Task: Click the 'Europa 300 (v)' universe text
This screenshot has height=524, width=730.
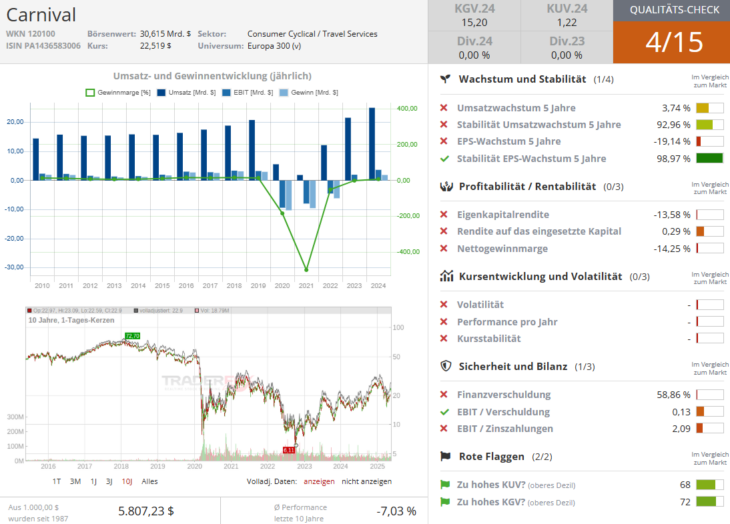Action: click(x=274, y=46)
